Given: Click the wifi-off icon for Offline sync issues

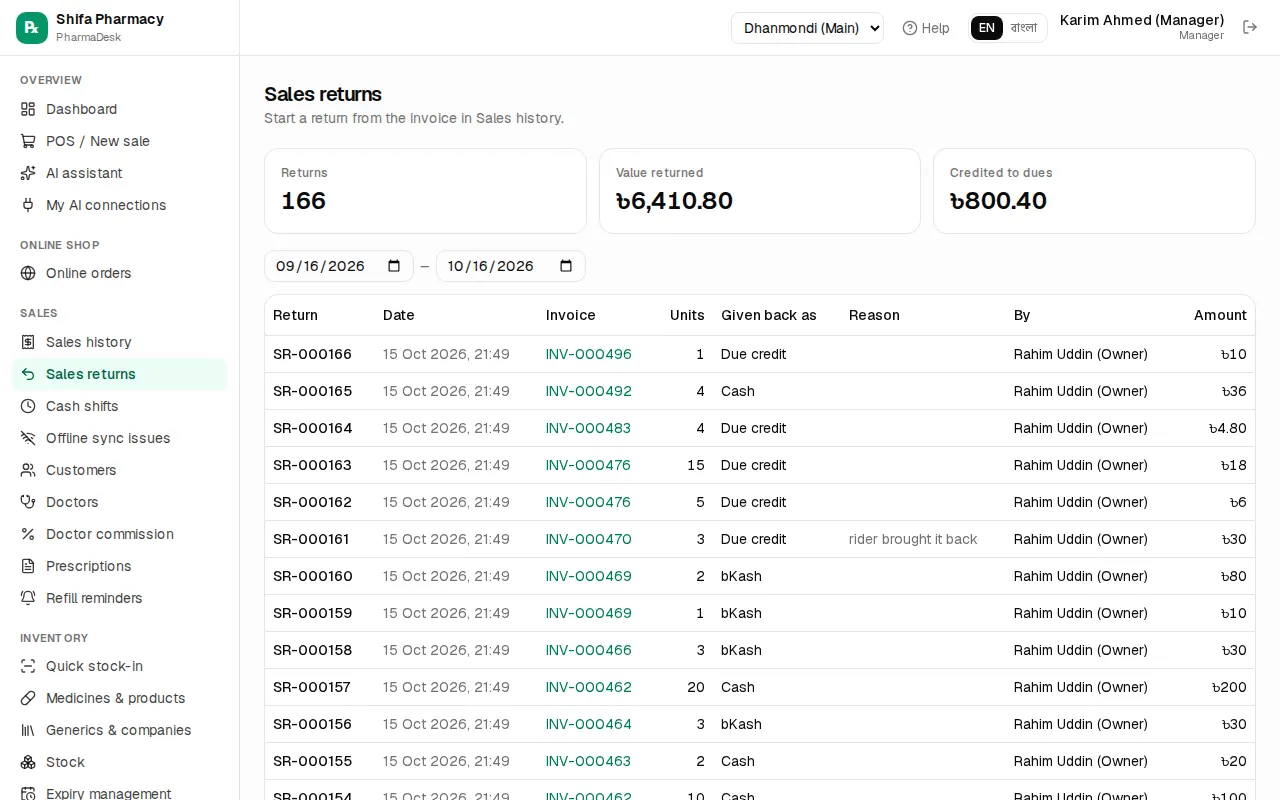Looking at the screenshot, I should click(28, 438).
